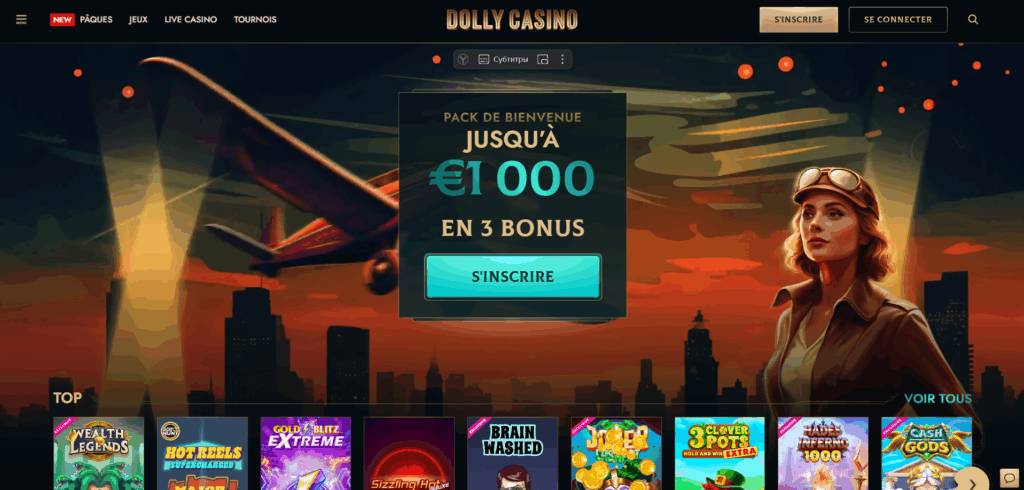
Task: Click the Se connecter button
Action: click(898, 20)
